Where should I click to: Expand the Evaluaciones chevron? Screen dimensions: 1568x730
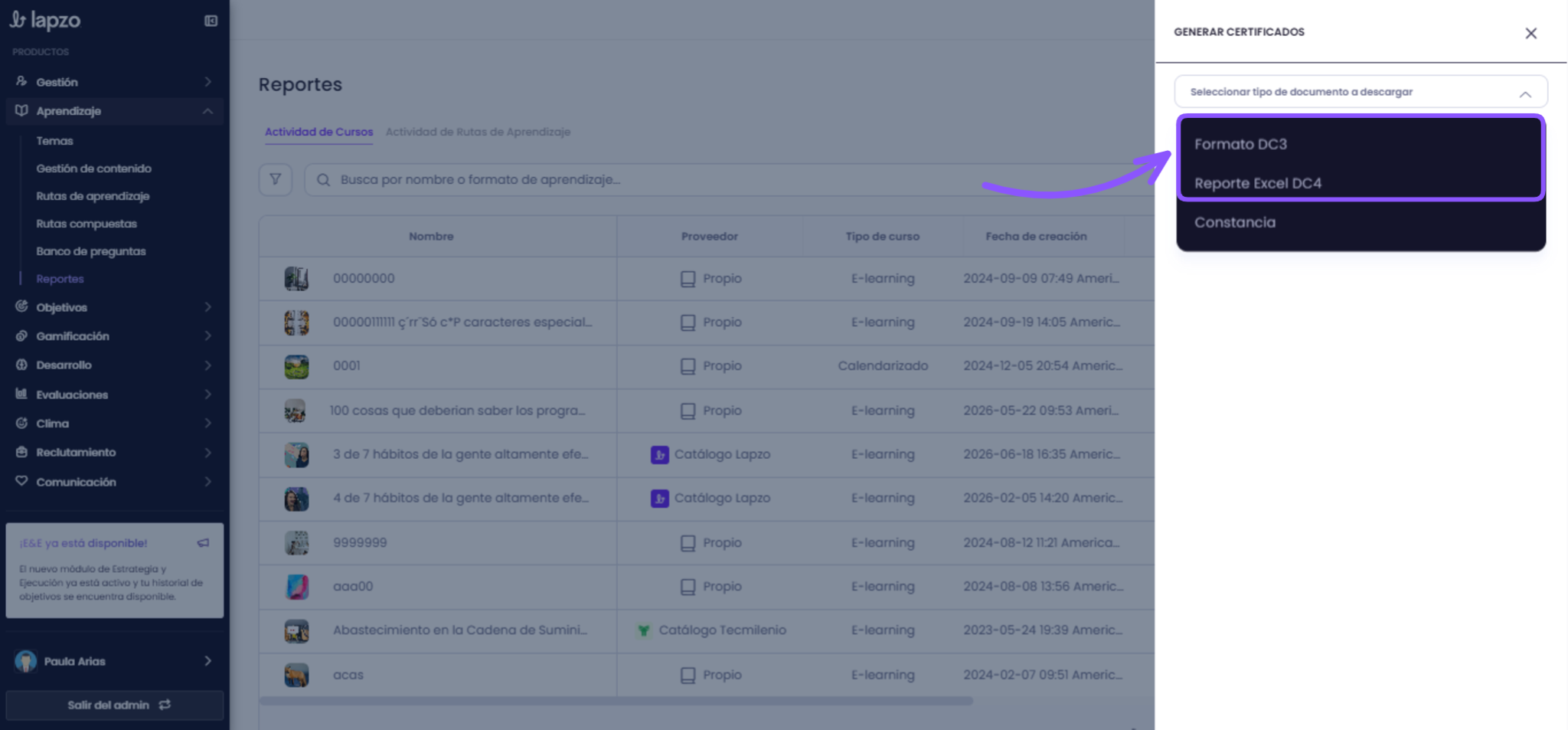click(207, 394)
